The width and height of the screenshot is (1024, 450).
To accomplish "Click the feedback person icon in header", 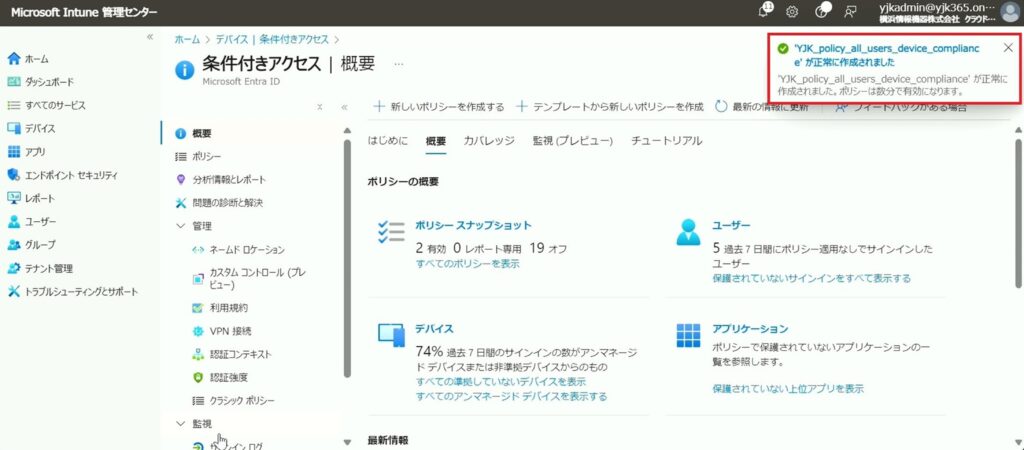I will (850, 12).
